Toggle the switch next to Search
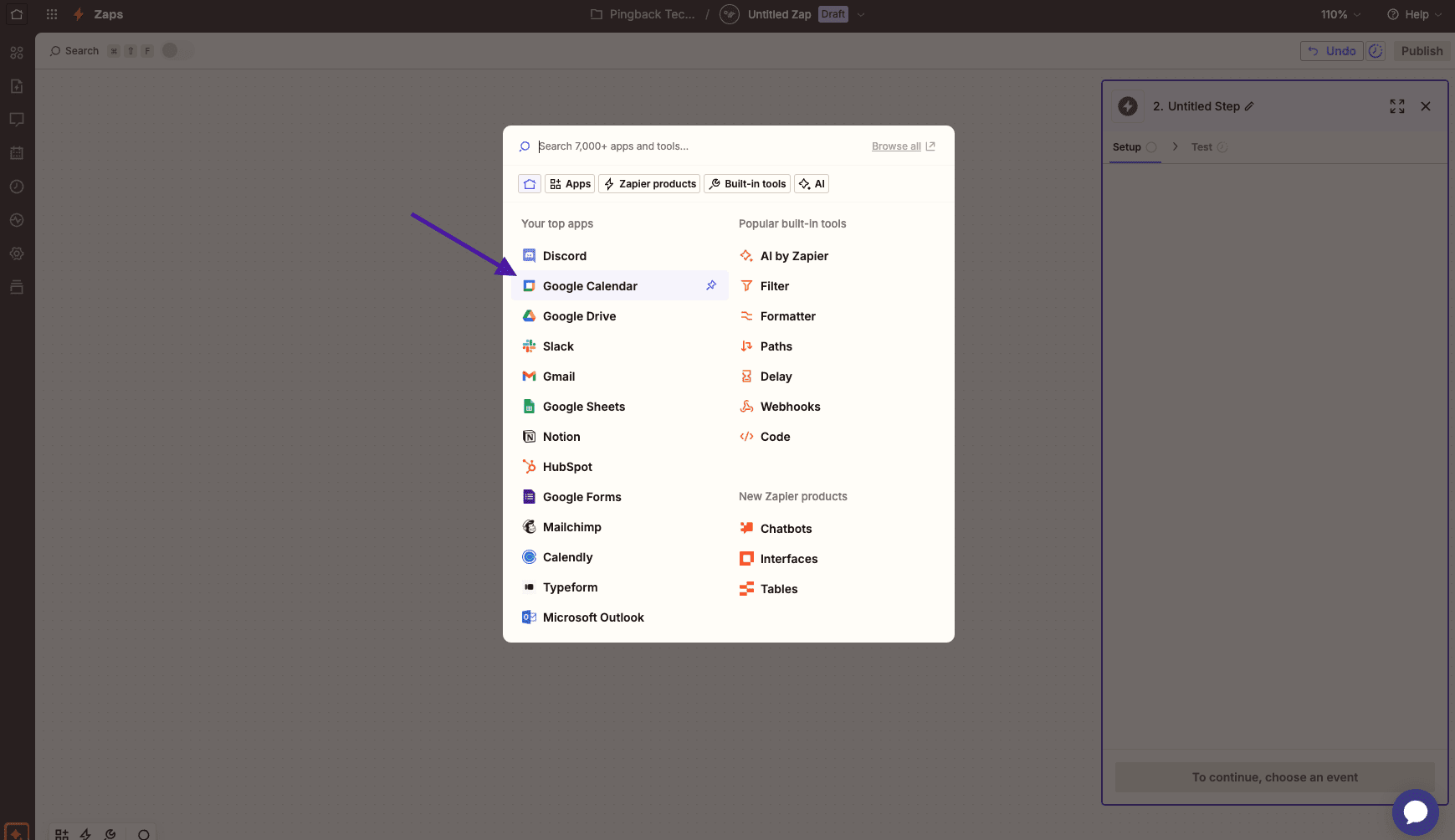This screenshot has height=840, width=1455. [x=176, y=50]
